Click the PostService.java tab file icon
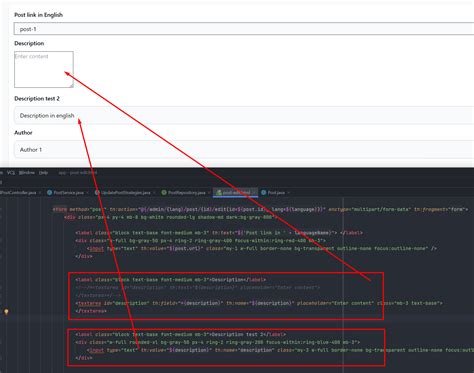 pos(50,193)
